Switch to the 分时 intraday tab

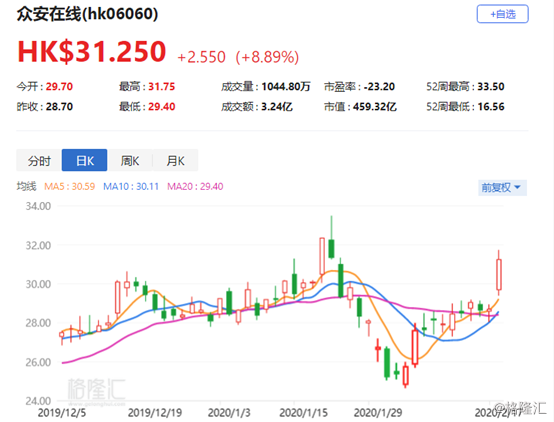click(39, 160)
